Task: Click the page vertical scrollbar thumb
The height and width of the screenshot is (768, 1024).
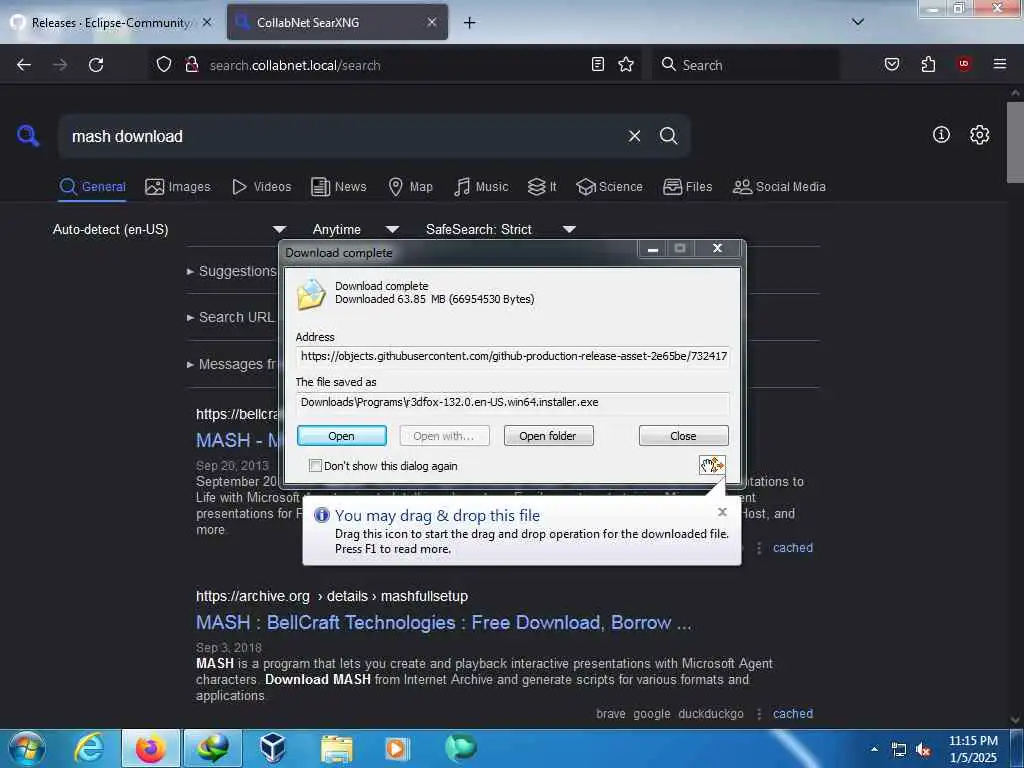Action: (x=1015, y=142)
